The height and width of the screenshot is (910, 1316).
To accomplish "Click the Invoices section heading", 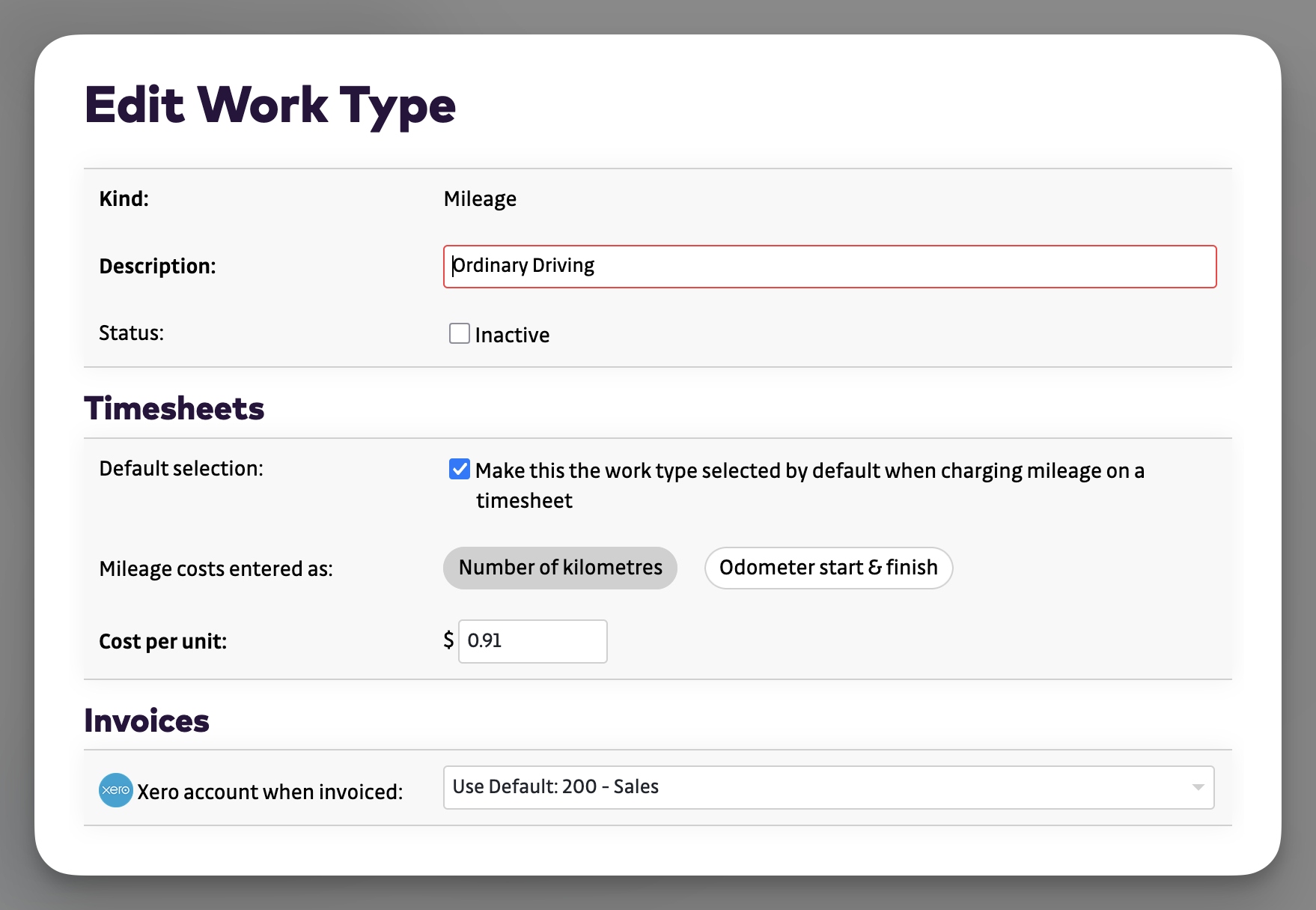I will pos(147,720).
